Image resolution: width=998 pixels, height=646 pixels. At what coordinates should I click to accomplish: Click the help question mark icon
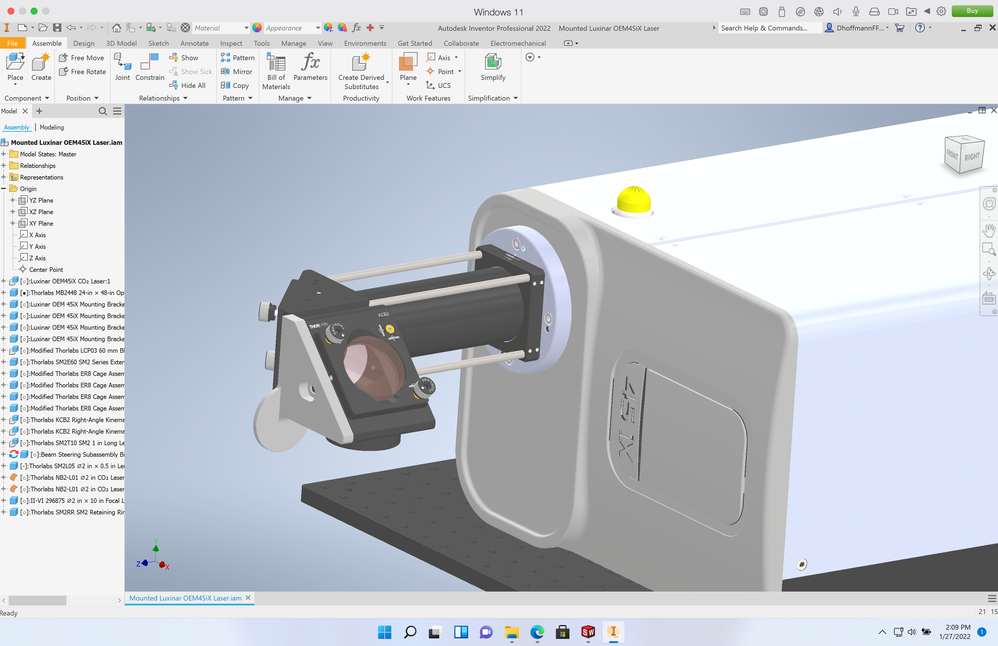coord(920,28)
